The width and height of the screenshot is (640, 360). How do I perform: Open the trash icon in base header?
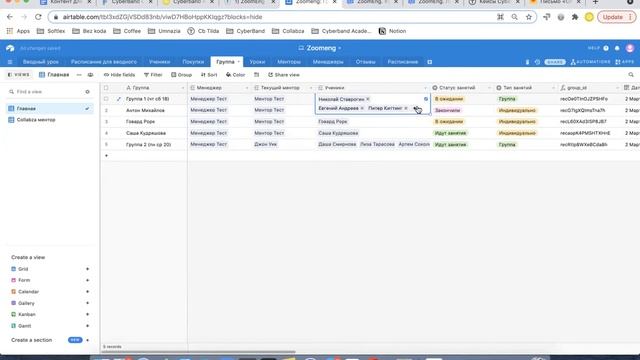pos(527,62)
